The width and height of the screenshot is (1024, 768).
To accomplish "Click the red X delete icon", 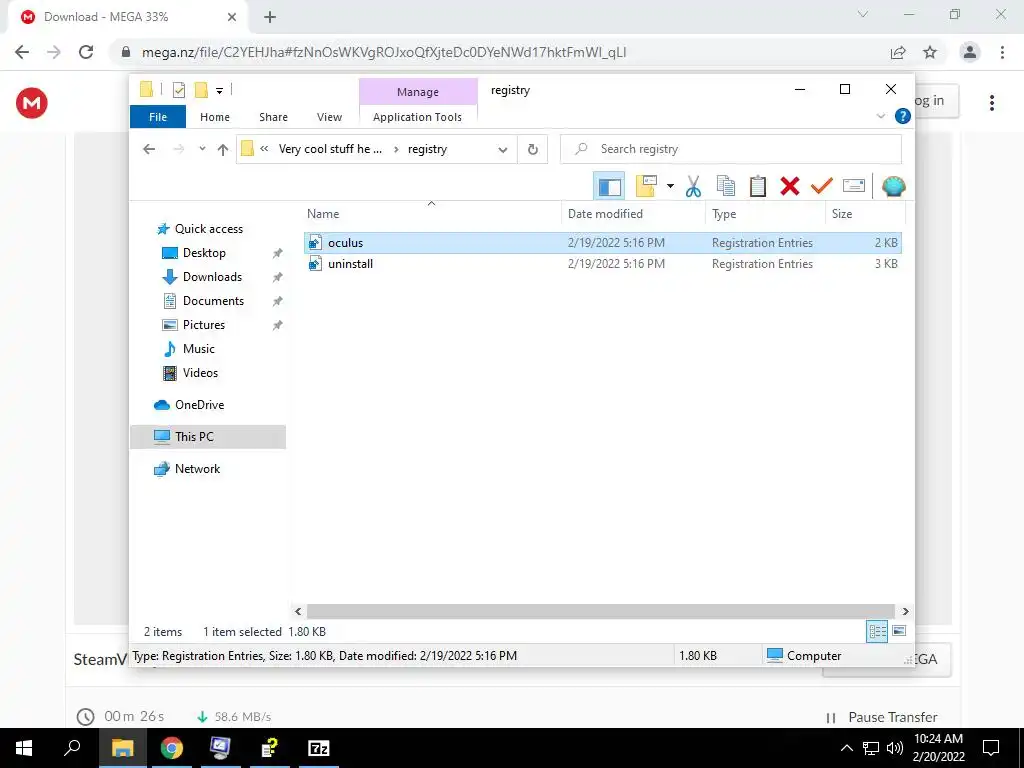I will (790, 186).
